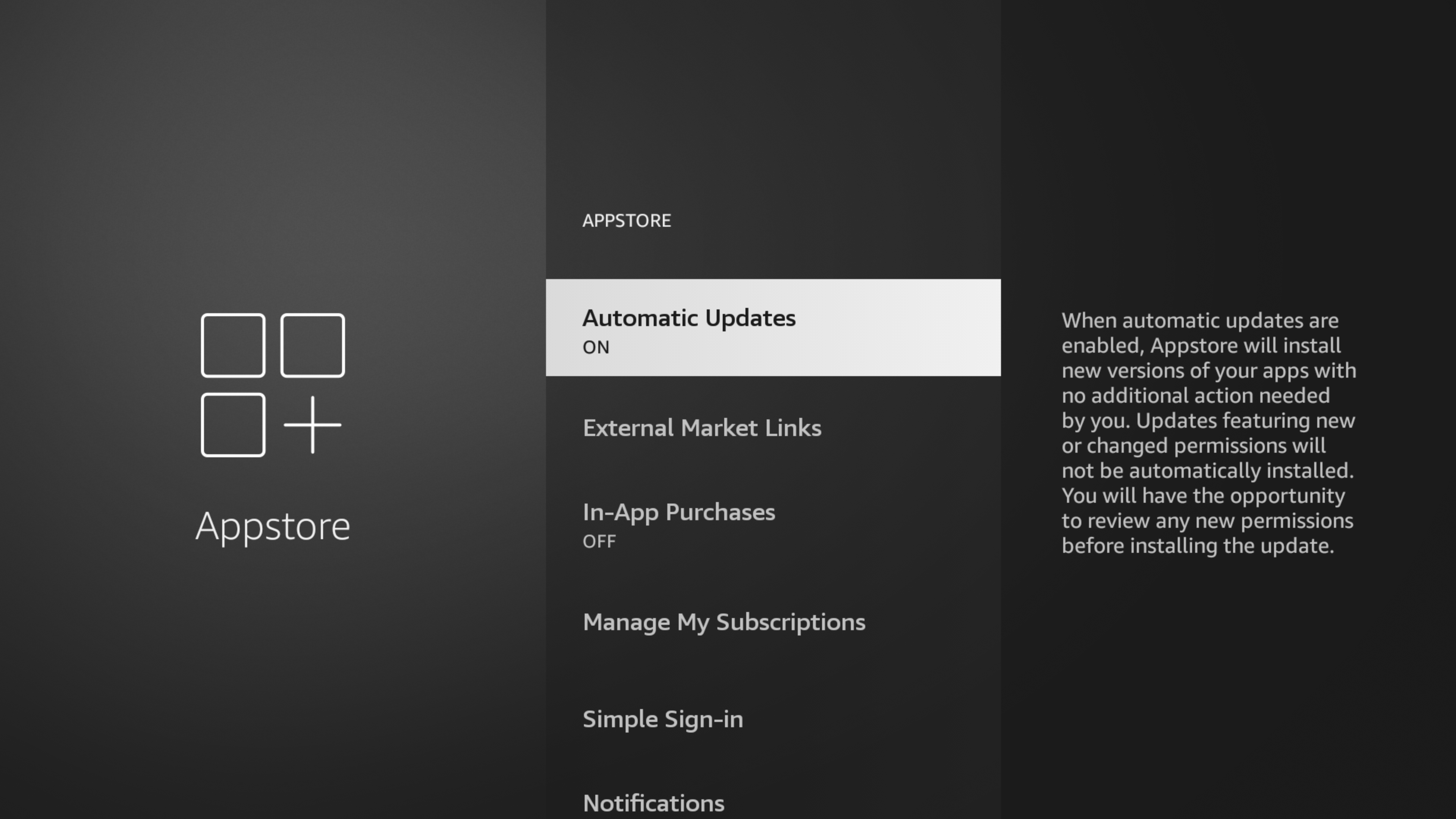Click the APPSTORE section header text

pos(627,220)
